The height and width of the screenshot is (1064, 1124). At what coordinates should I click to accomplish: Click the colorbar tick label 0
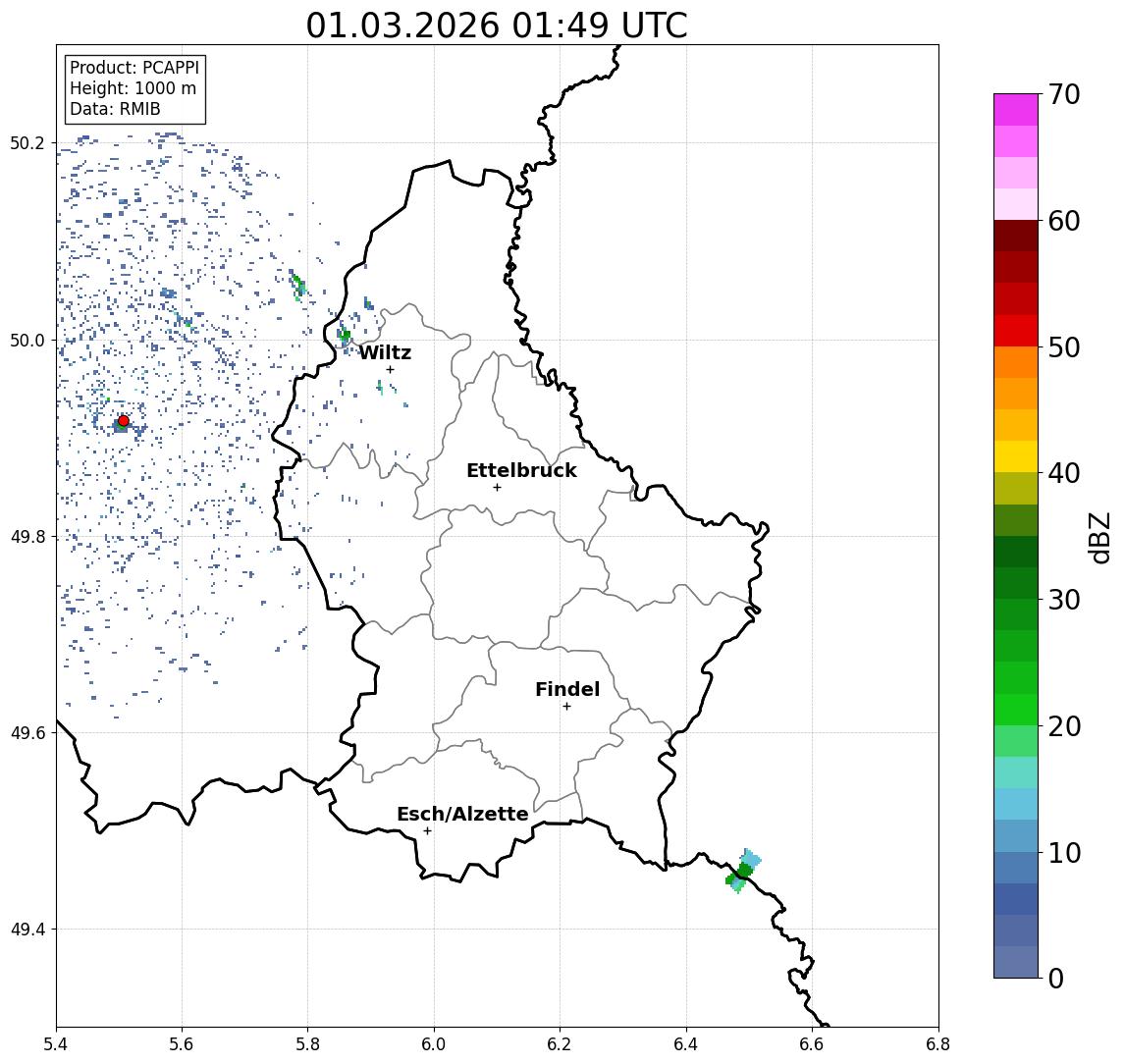click(1056, 978)
